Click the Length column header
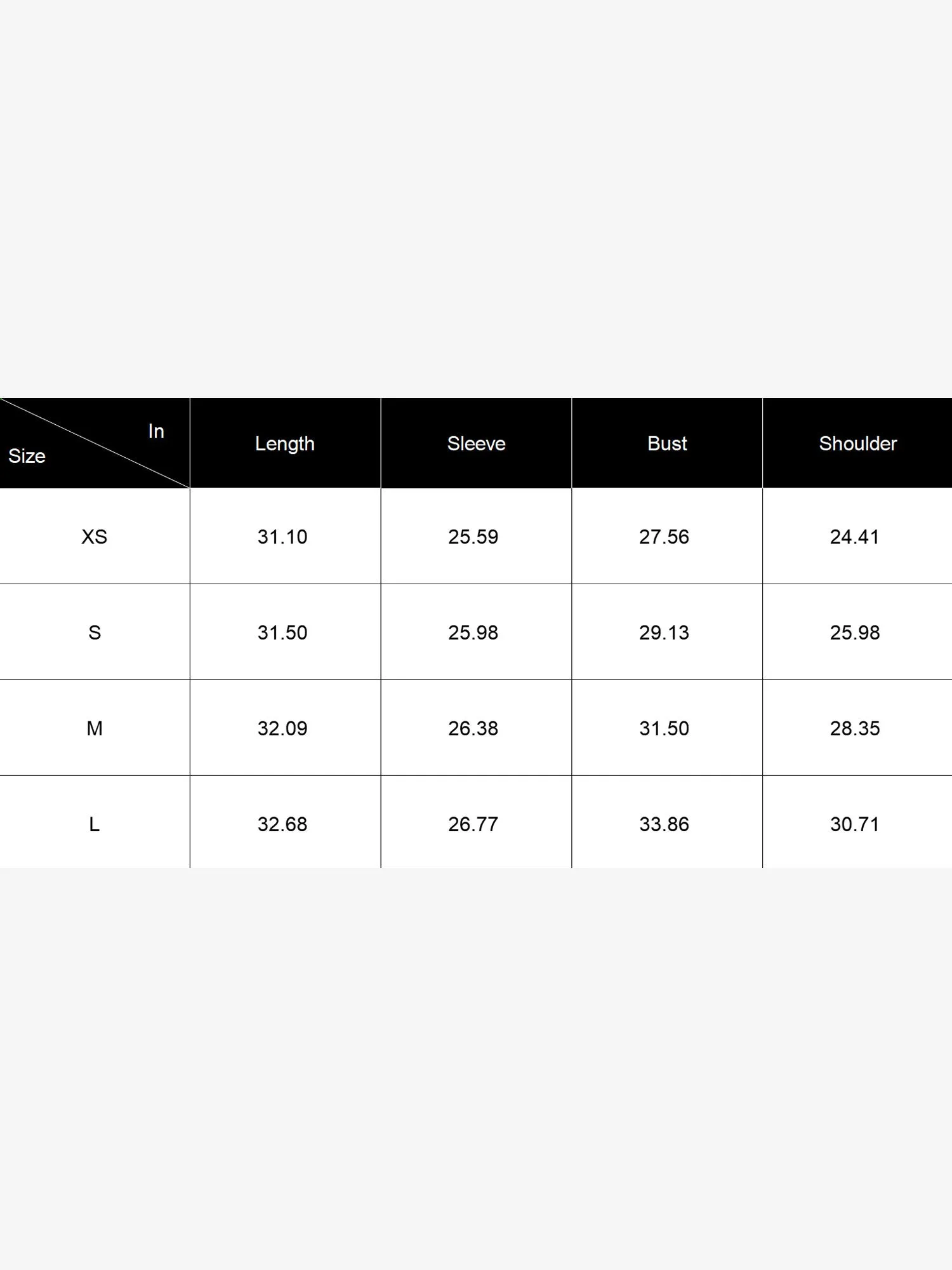Image resolution: width=952 pixels, height=1270 pixels. [x=285, y=443]
